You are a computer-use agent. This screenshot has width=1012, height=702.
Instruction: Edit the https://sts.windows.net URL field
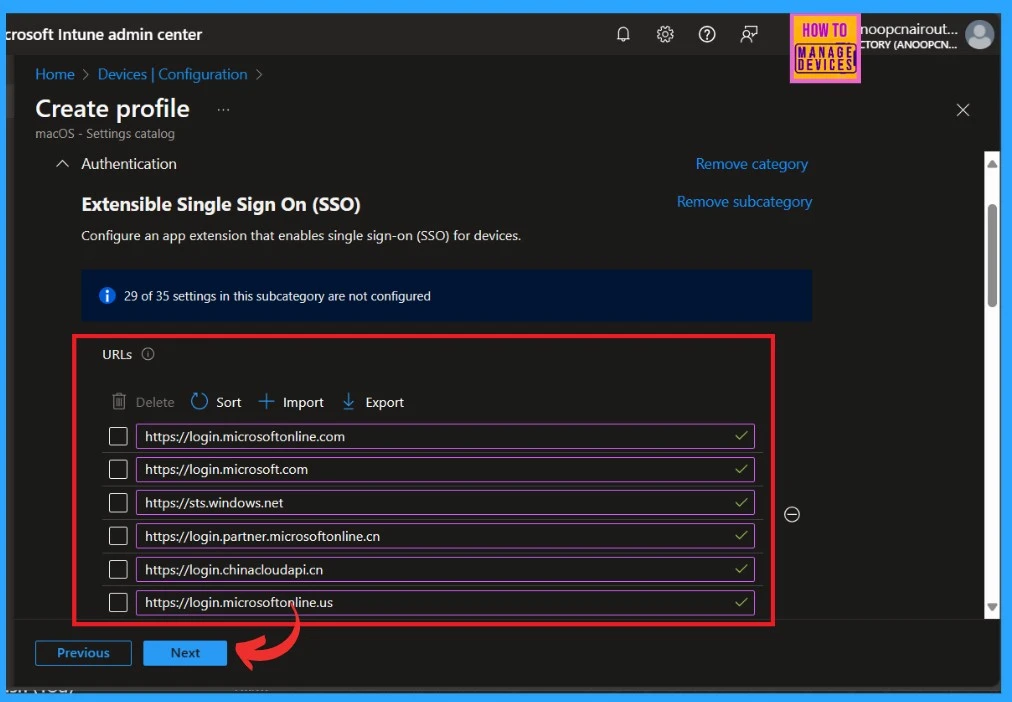pos(445,503)
